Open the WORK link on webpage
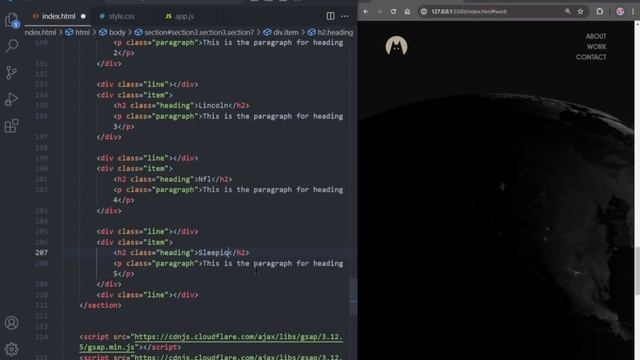The height and width of the screenshot is (360, 640). tap(596, 47)
